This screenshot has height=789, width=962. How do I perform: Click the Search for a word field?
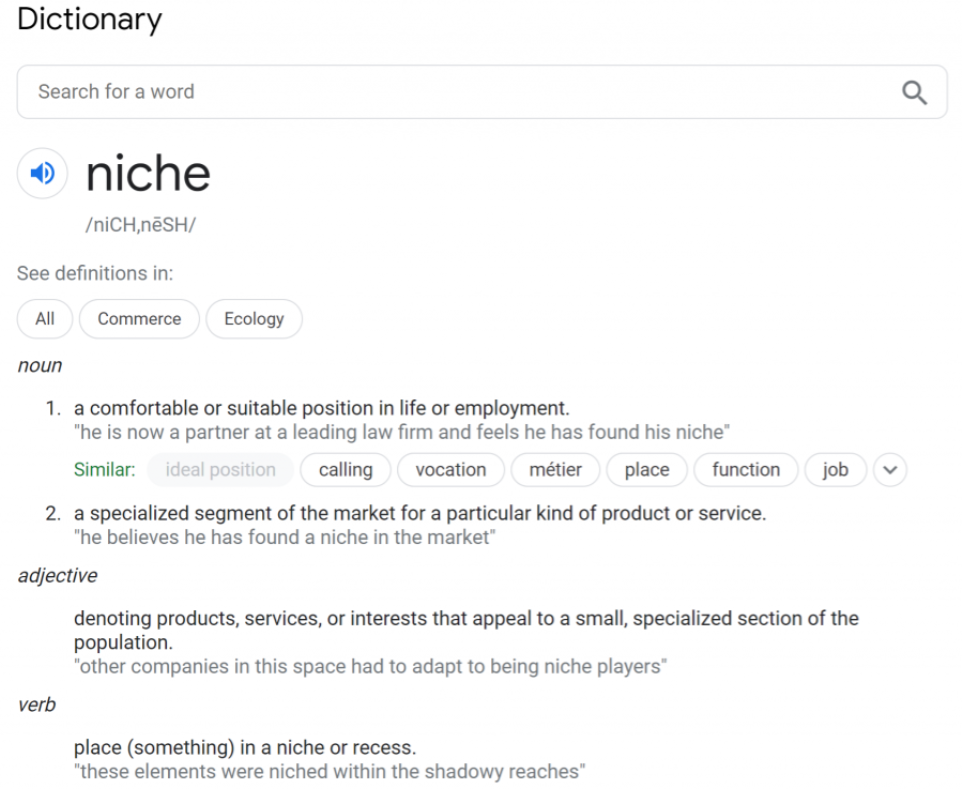(x=482, y=92)
